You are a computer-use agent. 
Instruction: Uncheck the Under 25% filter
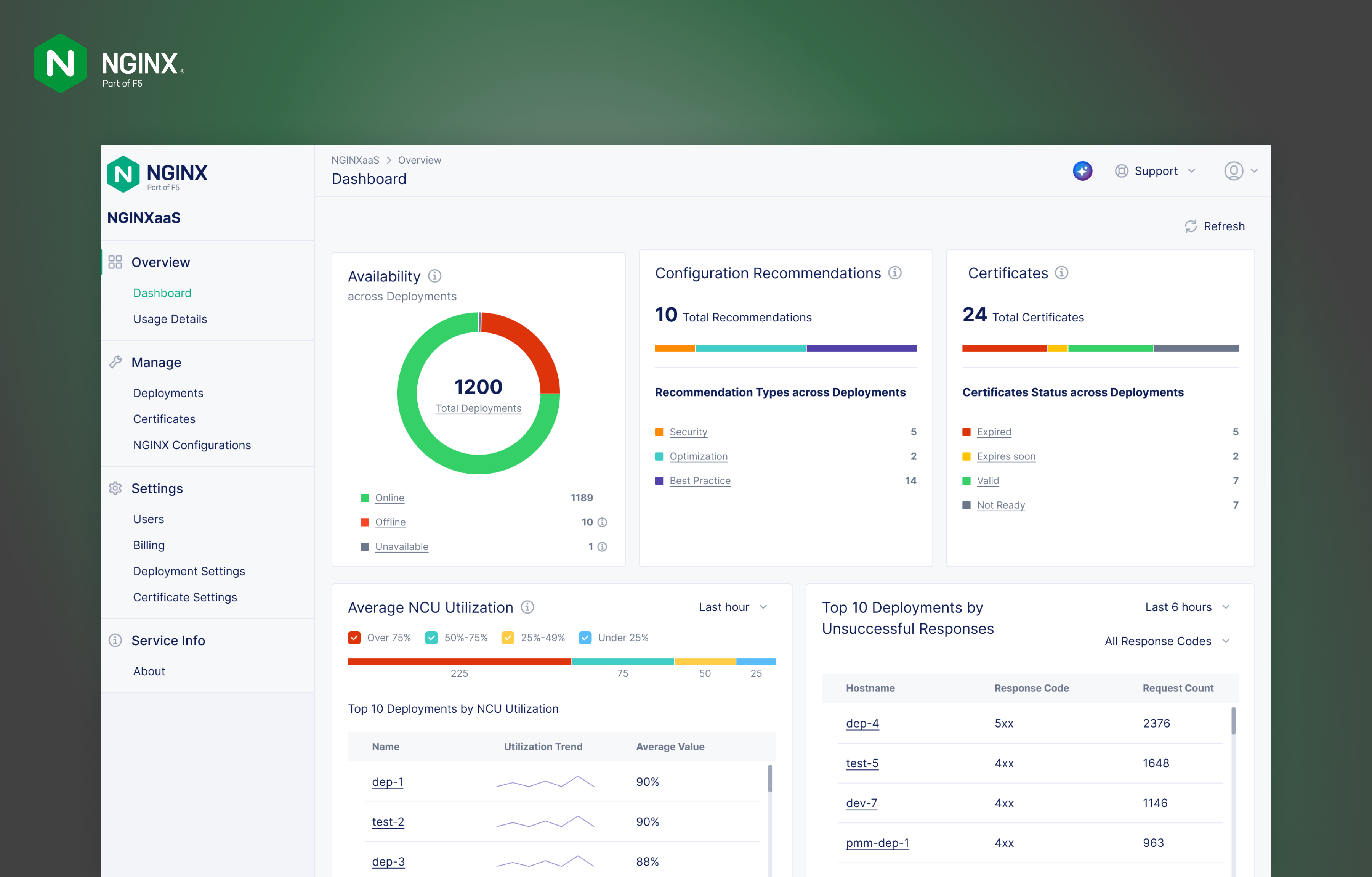[585, 638]
